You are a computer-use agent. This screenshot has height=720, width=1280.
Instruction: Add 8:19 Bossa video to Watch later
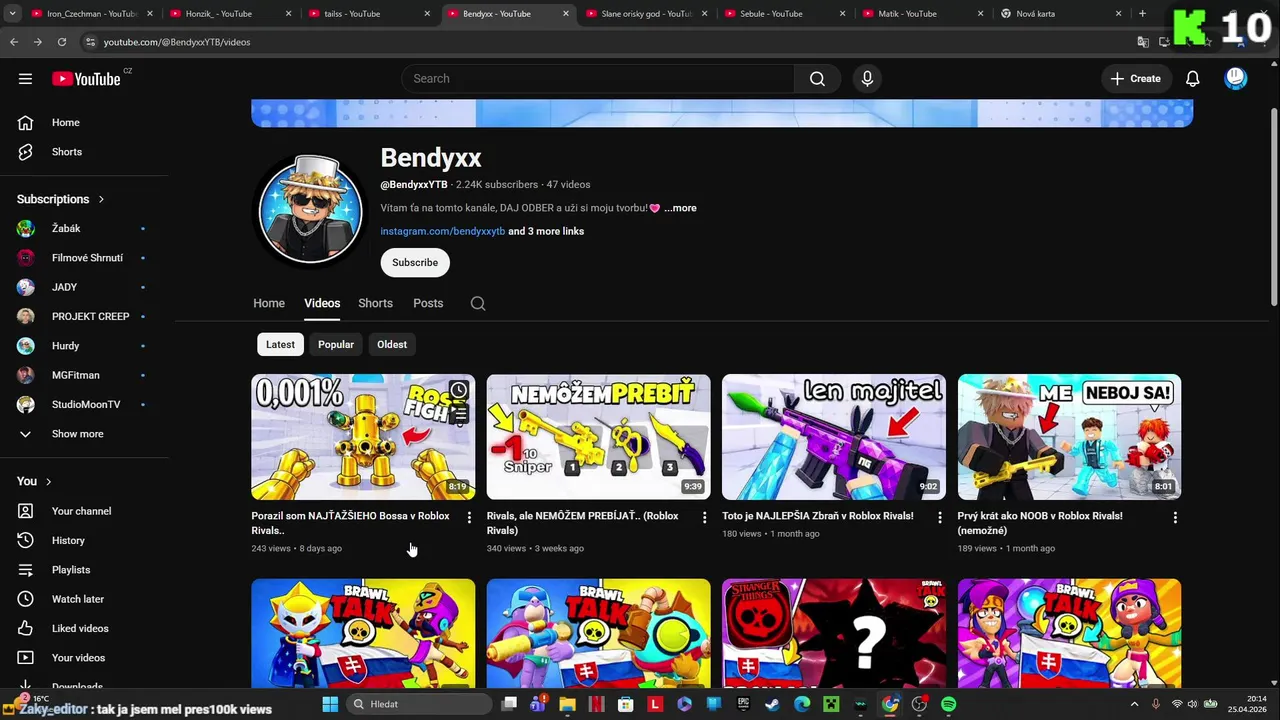pos(458,390)
